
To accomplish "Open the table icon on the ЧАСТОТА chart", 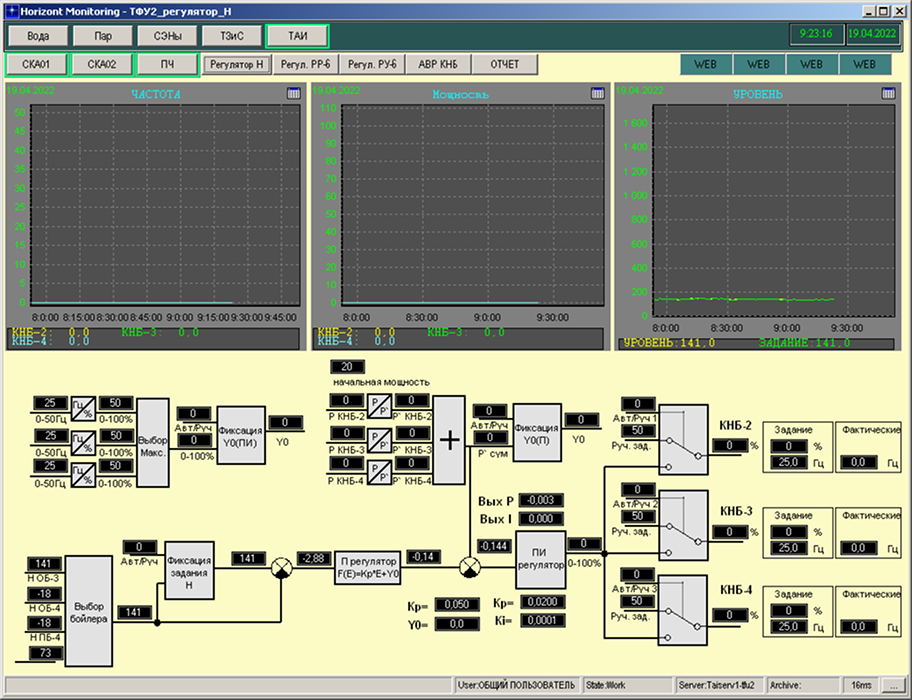I will [x=293, y=93].
